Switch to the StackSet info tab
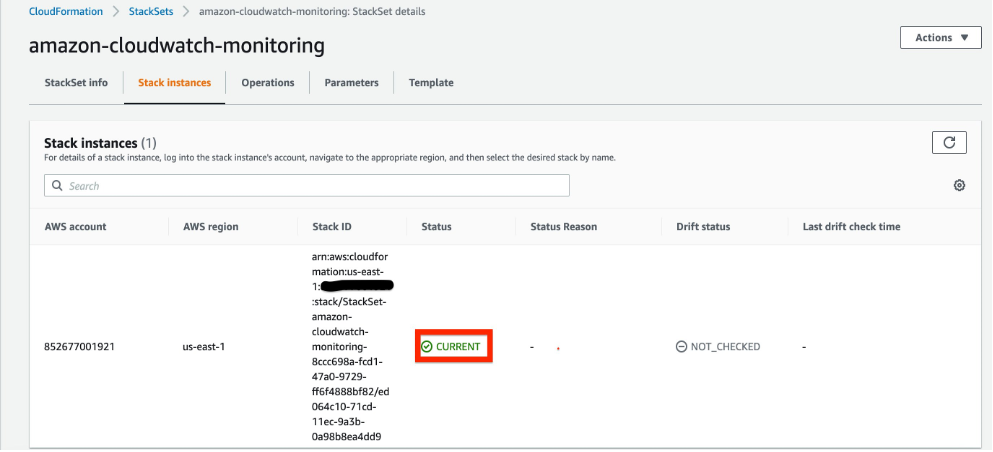This screenshot has height=452, width=993. (x=76, y=83)
